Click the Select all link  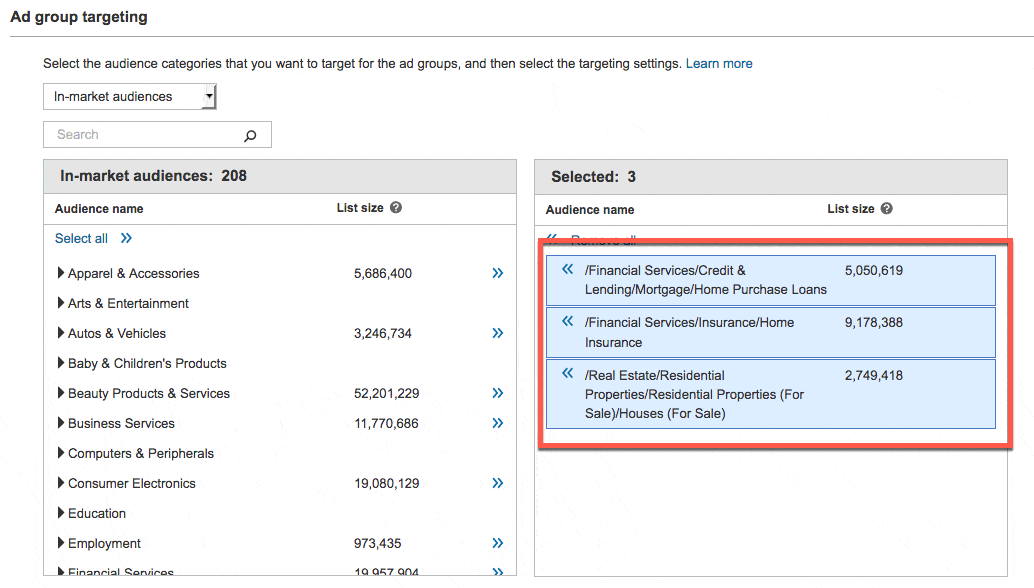81,238
